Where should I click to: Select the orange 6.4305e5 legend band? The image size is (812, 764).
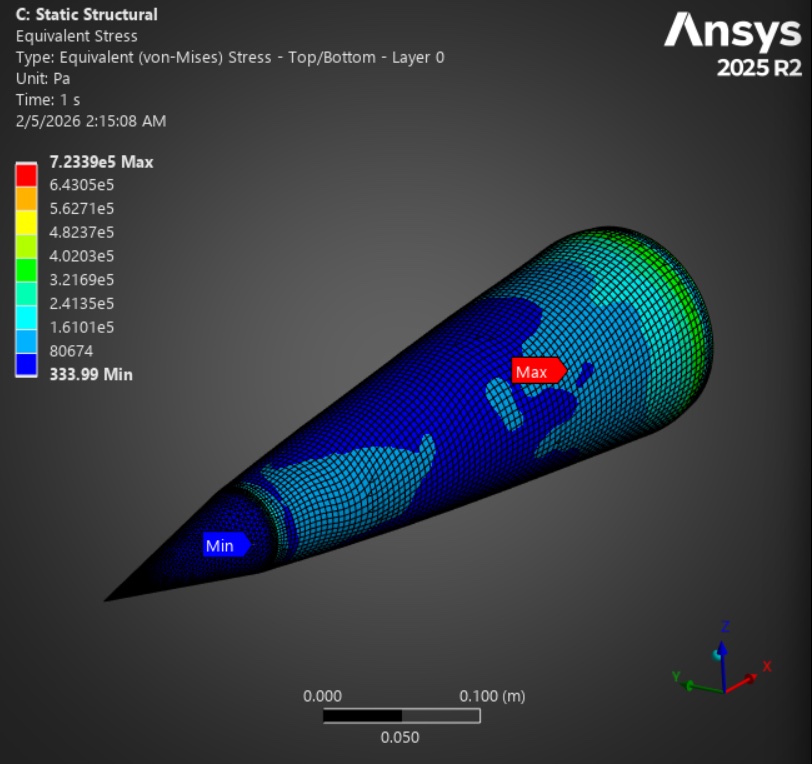click(28, 196)
